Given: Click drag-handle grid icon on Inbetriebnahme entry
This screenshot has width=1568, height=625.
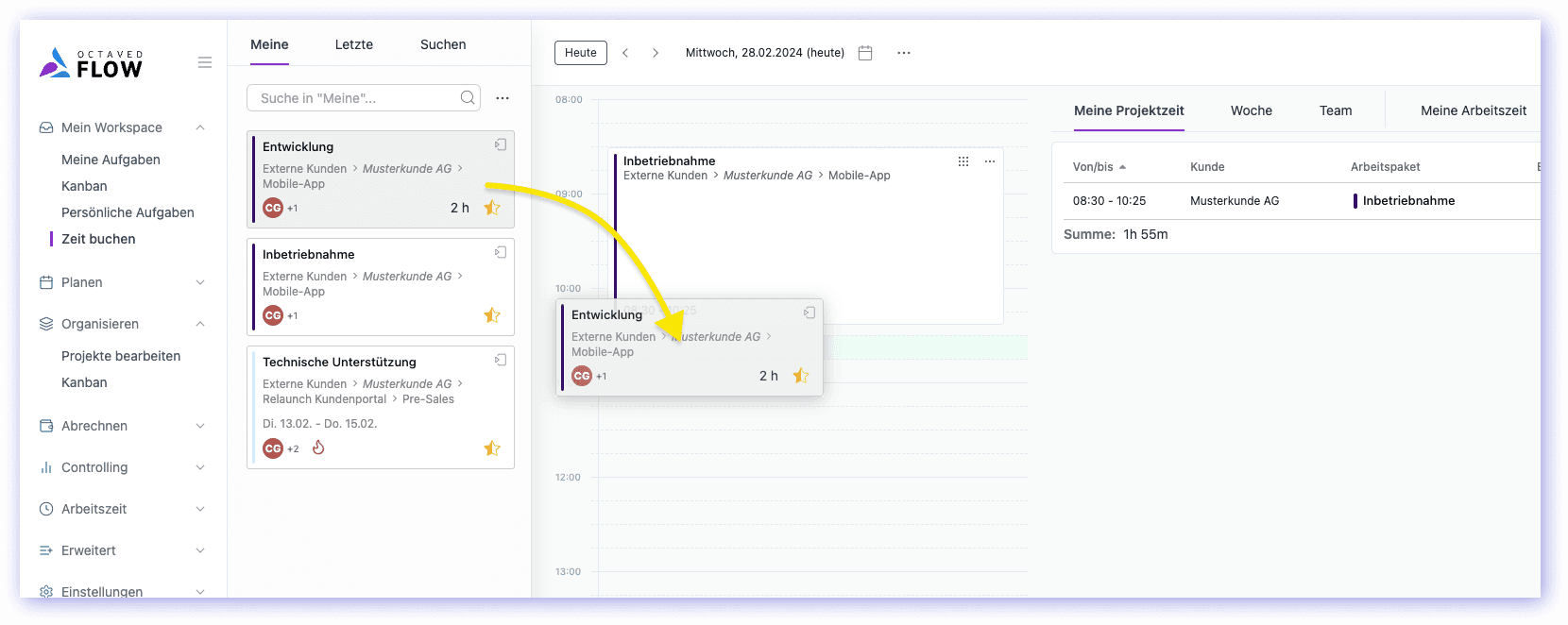Looking at the screenshot, I should coord(963,161).
